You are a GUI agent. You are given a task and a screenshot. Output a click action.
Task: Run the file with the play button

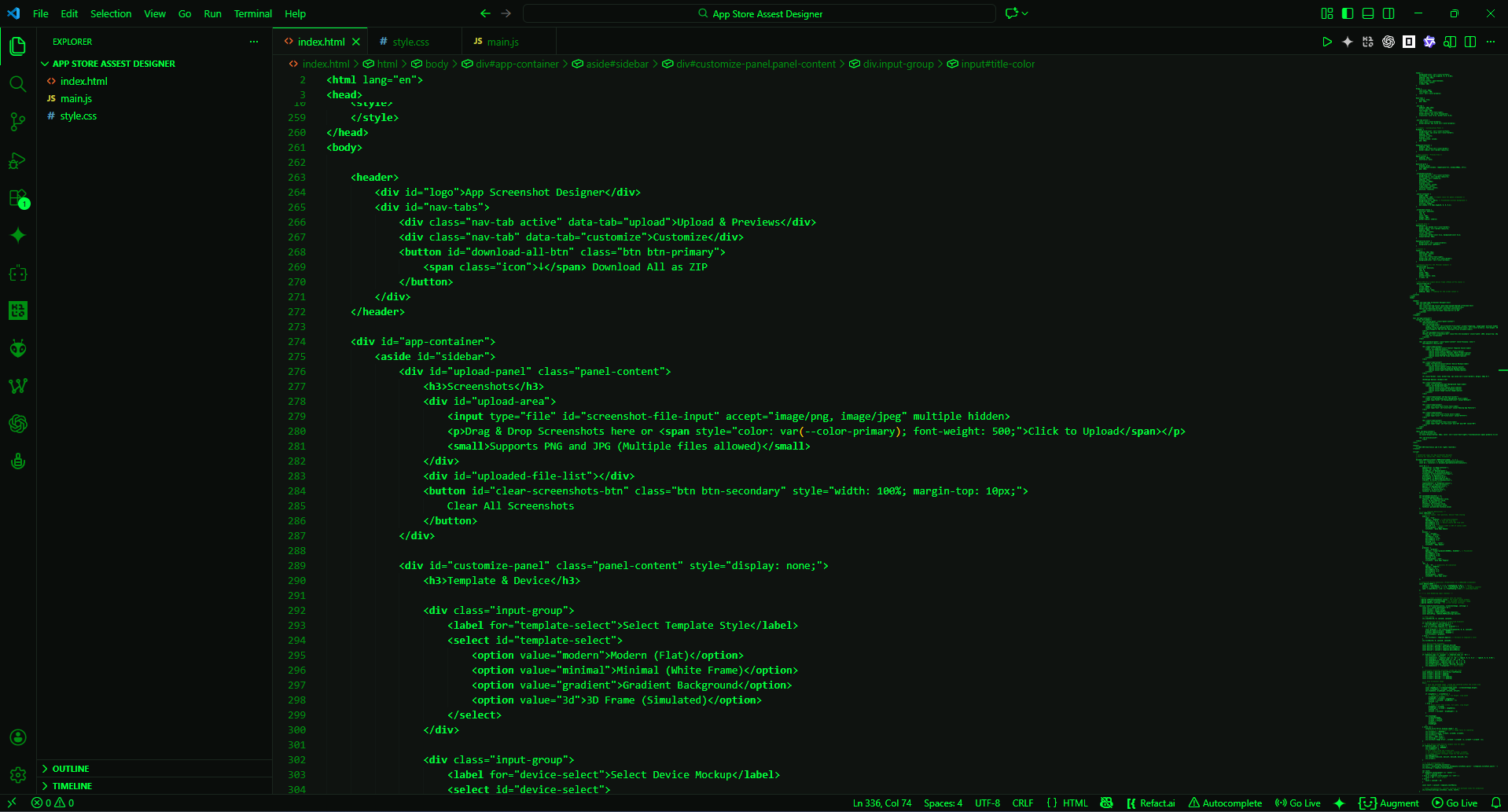1326,42
